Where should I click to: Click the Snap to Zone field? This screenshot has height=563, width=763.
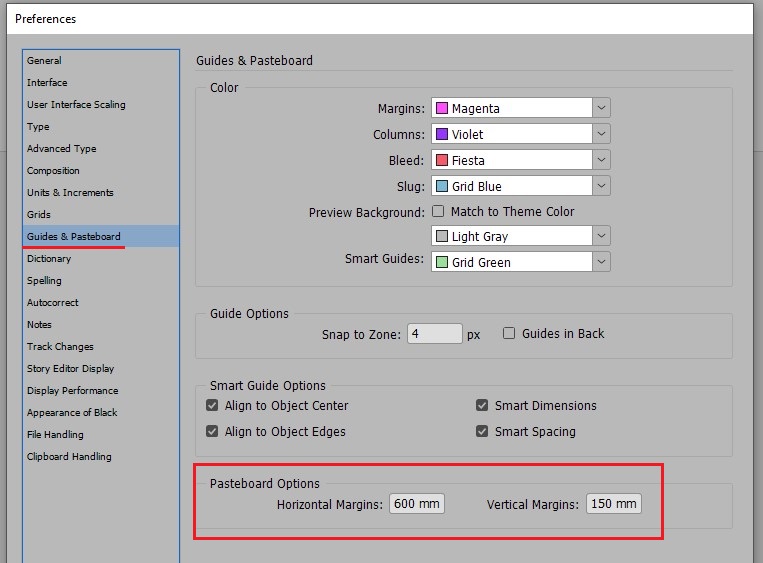pyautogui.click(x=434, y=334)
